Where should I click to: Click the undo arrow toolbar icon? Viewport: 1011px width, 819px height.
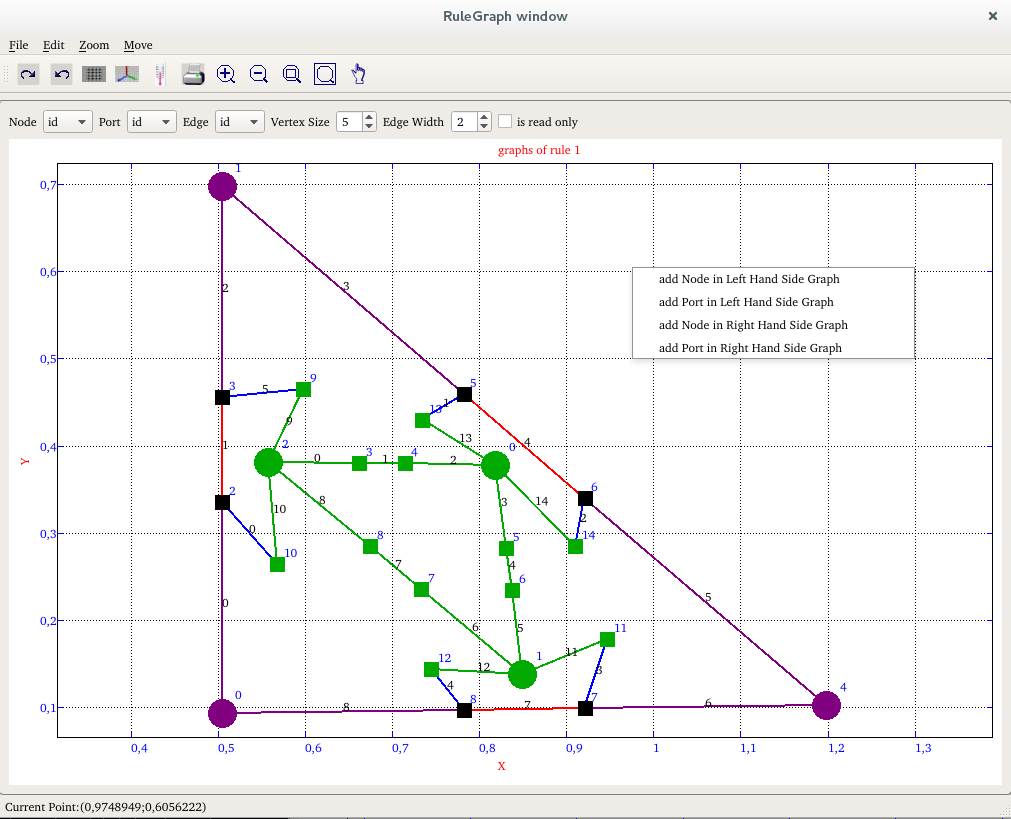(x=61, y=74)
